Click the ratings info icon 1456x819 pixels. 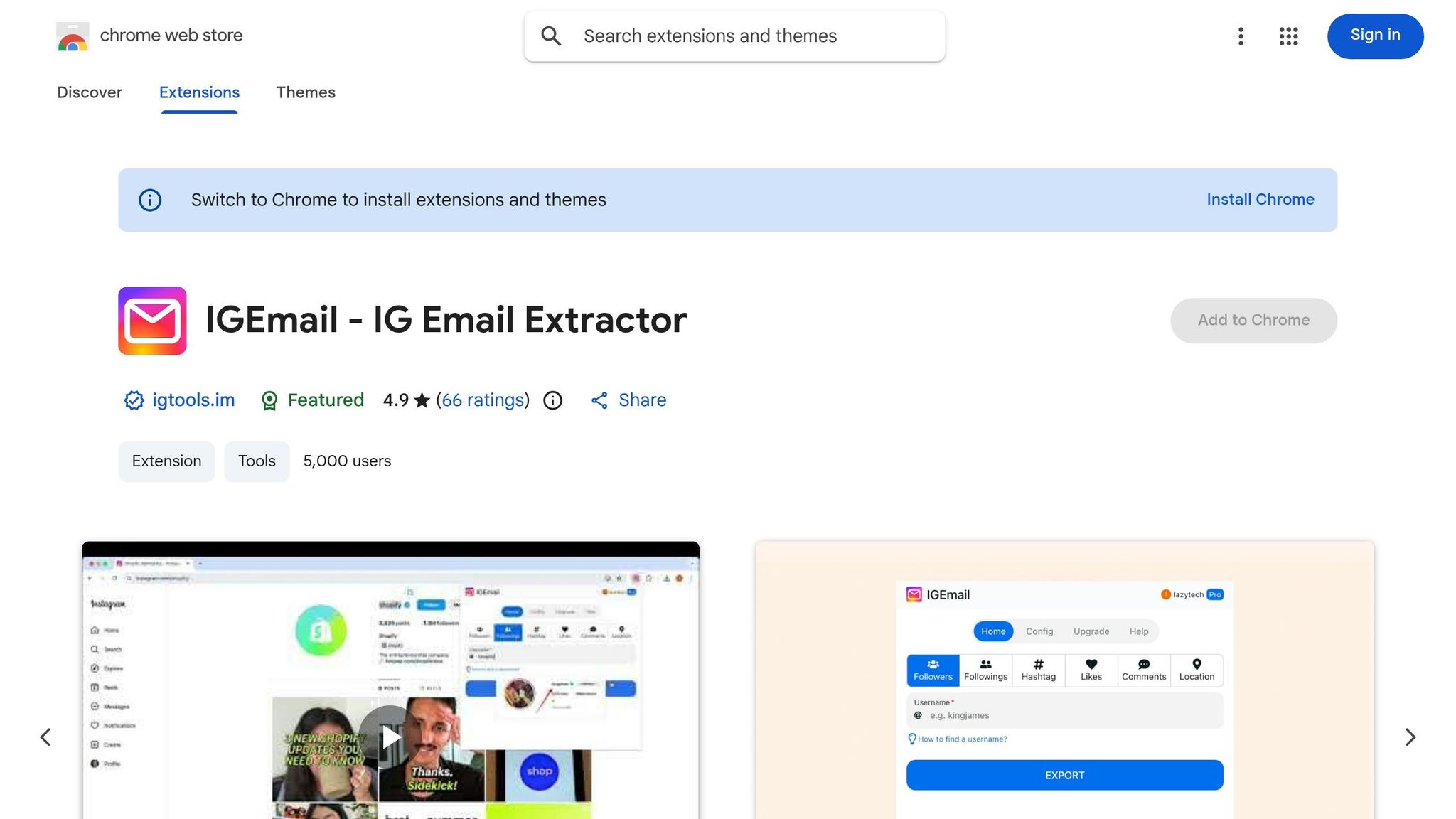[552, 401]
